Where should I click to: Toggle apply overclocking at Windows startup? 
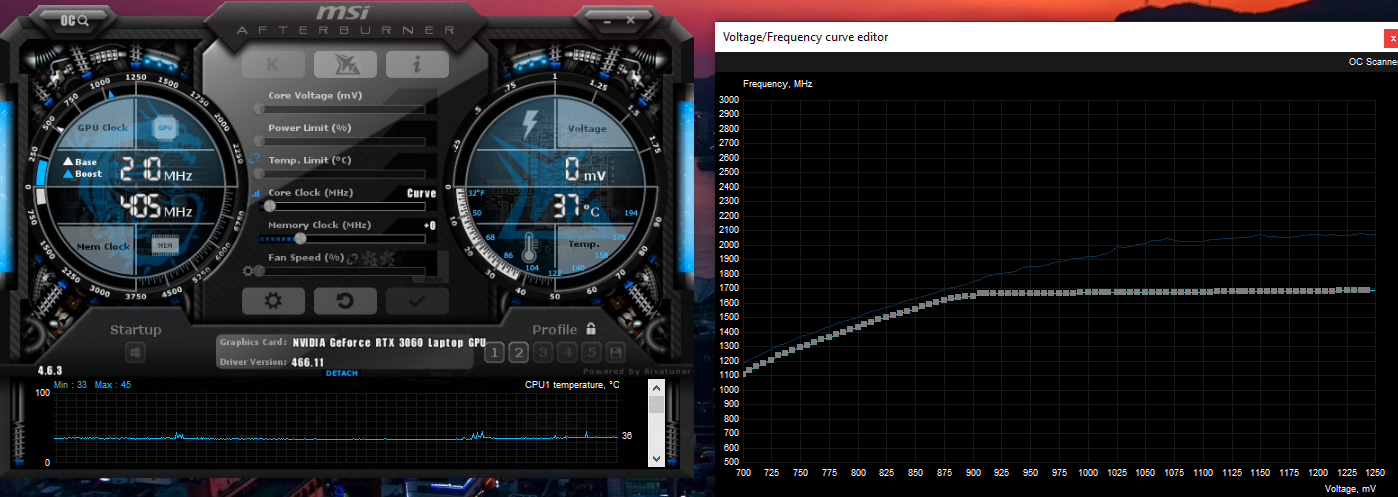[x=136, y=352]
